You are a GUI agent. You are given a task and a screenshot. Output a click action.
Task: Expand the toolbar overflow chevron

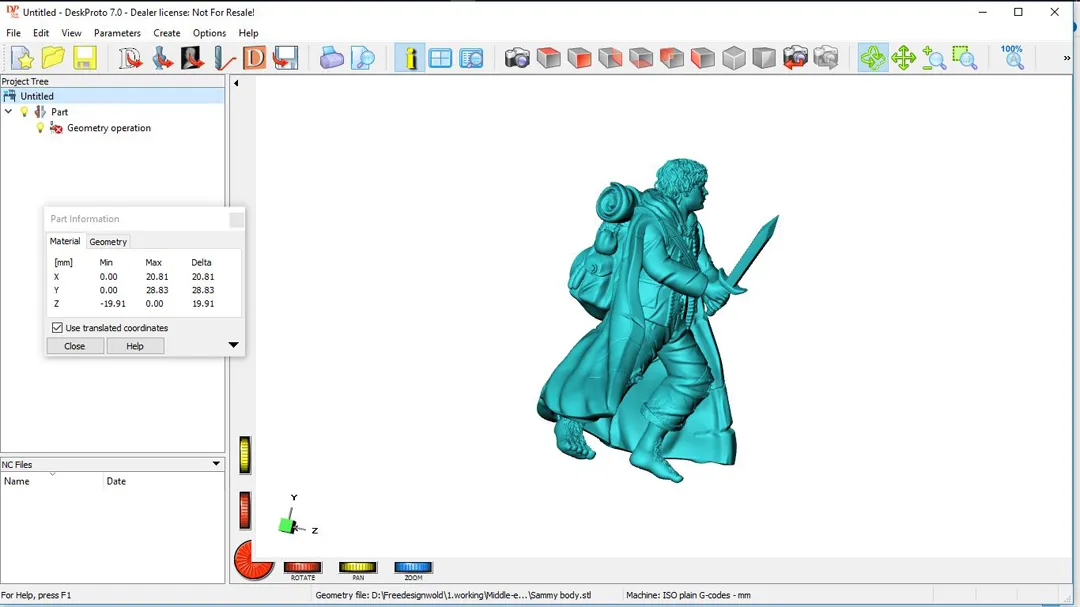pos(1067,58)
